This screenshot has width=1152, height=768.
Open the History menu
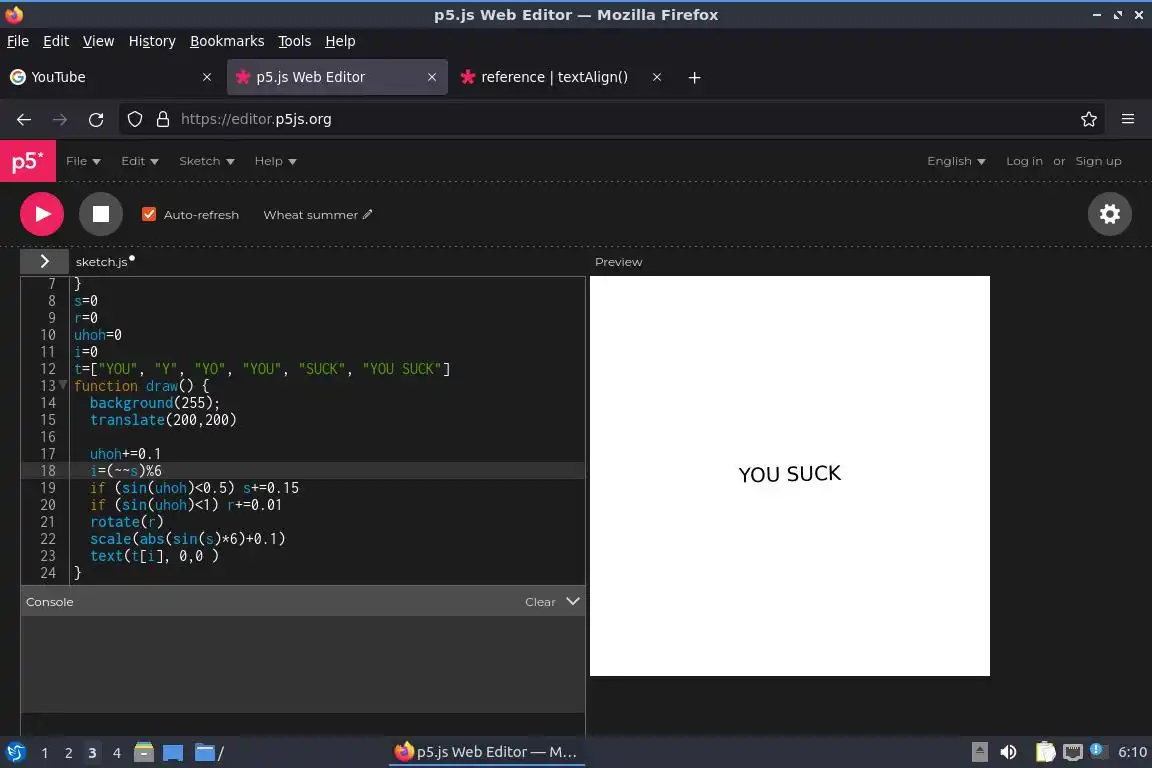152,41
